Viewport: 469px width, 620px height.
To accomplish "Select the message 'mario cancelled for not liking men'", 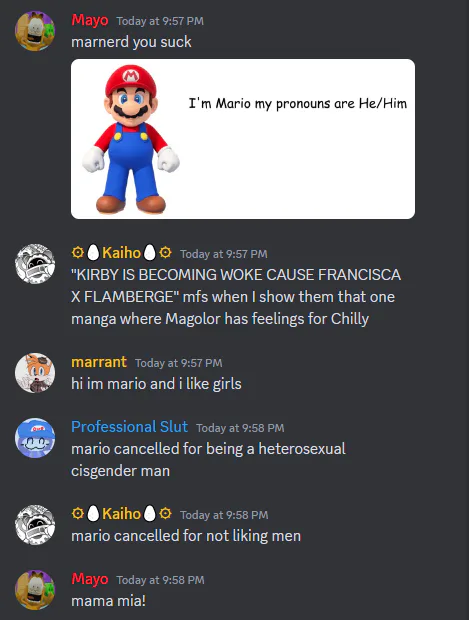I will coord(186,536).
